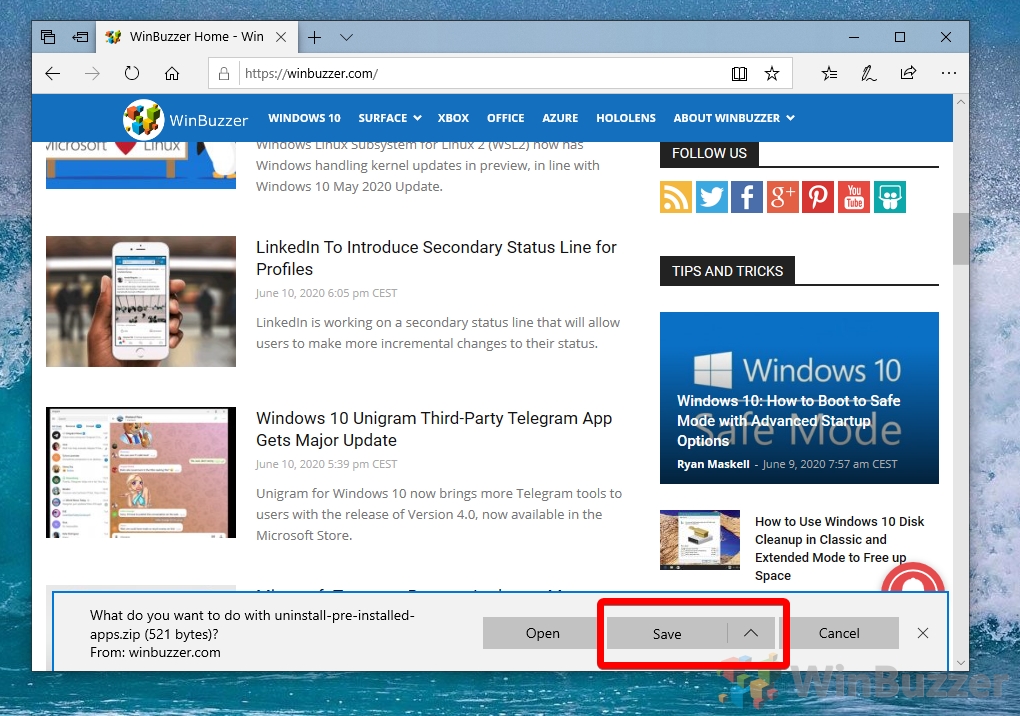
Task: Open Unigram Telegram App article headline
Action: pos(434,429)
